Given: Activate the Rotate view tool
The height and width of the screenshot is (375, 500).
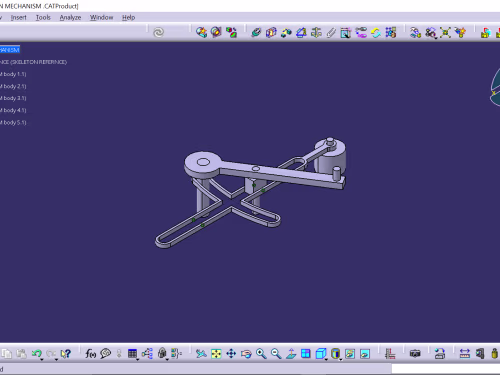Looking at the screenshot, I should [x=246, y=353].
